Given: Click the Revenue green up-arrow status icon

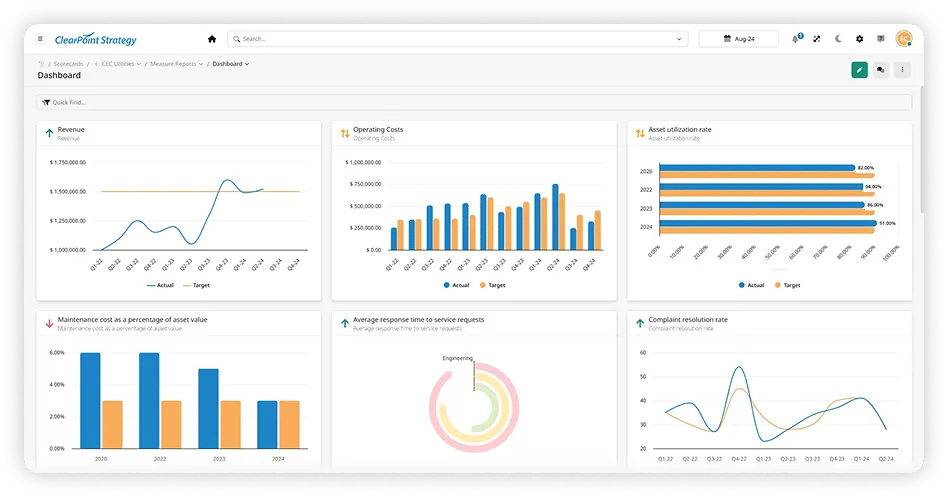Looking at the screenshot, I should pos(49,133).
